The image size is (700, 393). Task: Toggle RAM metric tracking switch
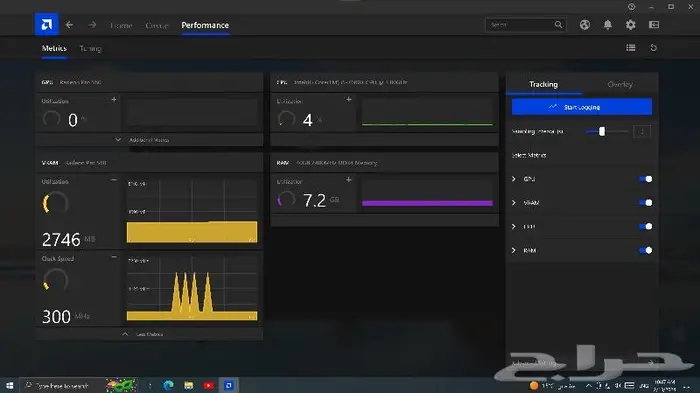(x=646, y=251)
